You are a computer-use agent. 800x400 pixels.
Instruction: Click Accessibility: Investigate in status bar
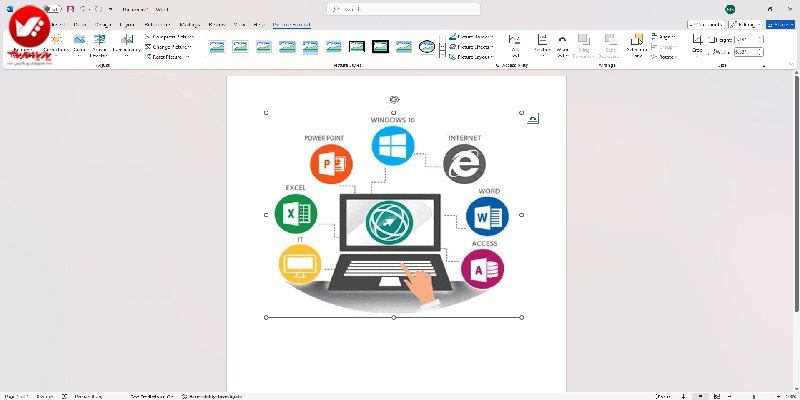pyautogui.click(x=212, y=396)
